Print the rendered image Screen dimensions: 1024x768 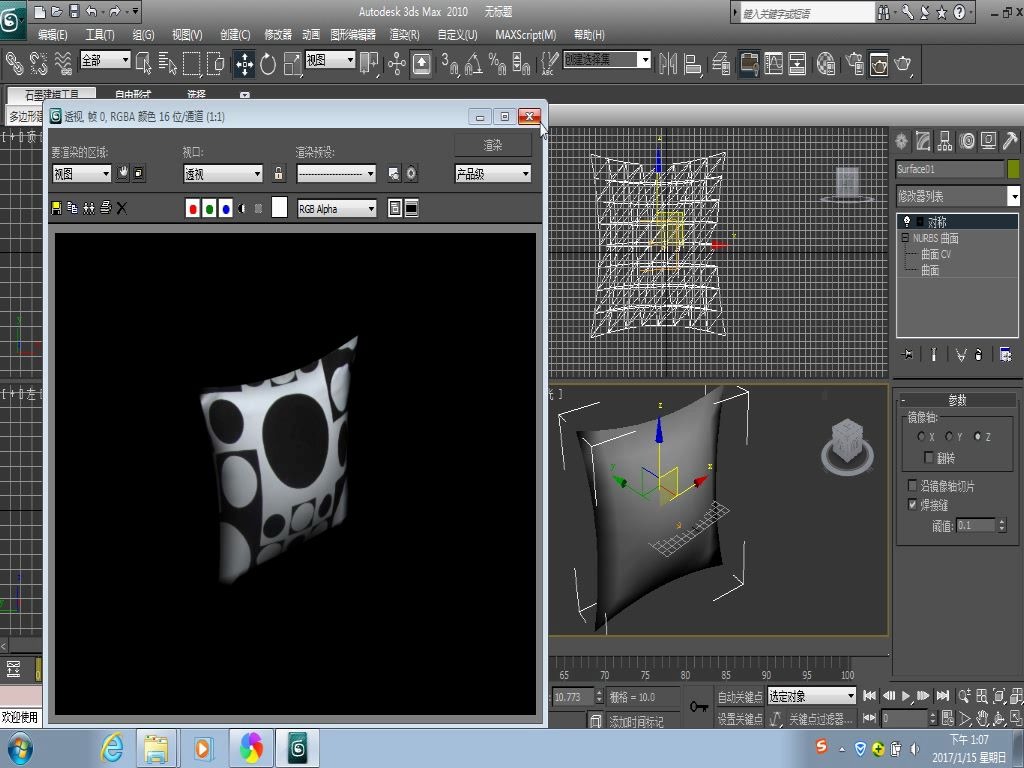click(x=105, y=206)
